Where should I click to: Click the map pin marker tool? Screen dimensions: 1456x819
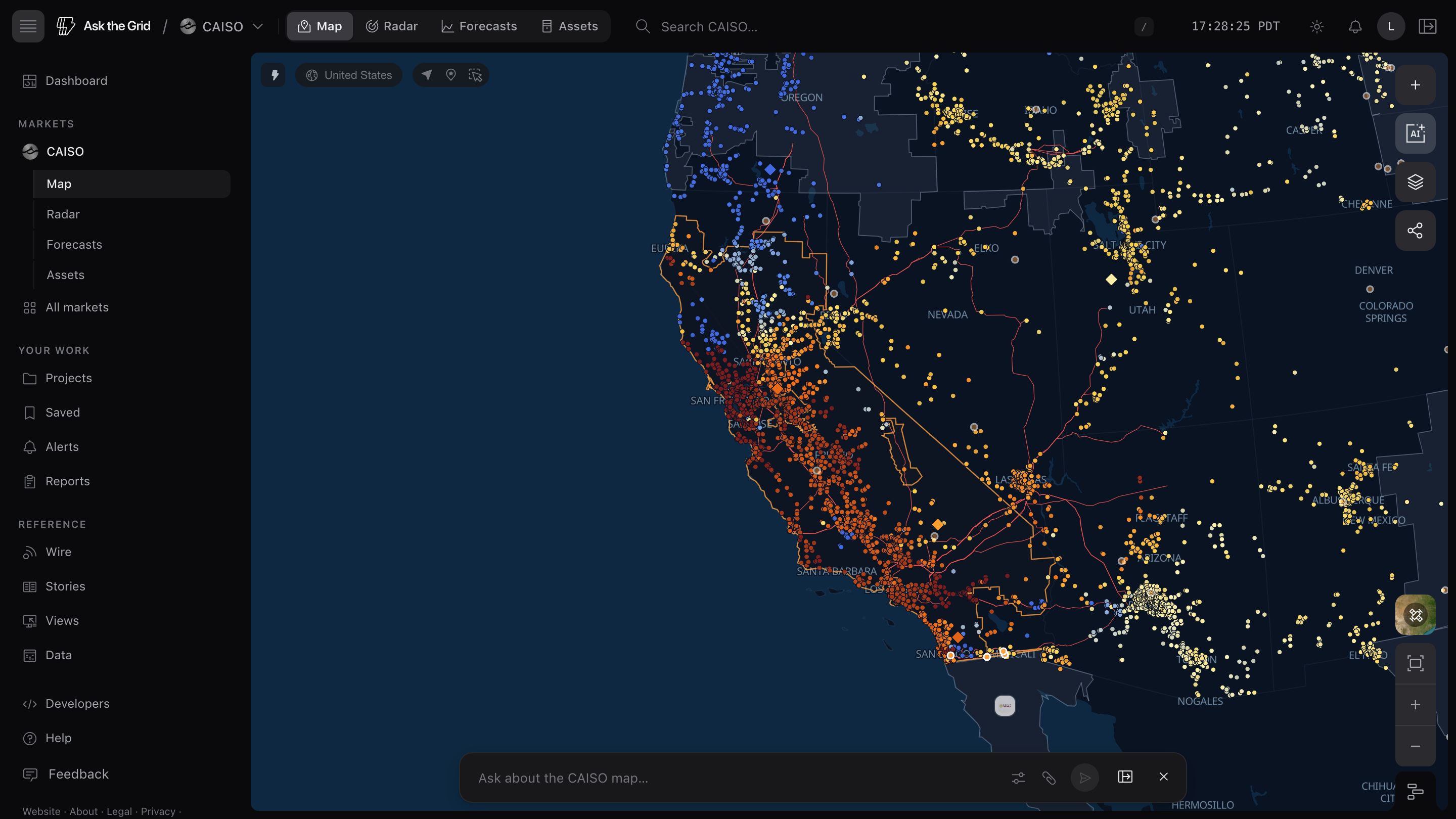tap(450, 75)
